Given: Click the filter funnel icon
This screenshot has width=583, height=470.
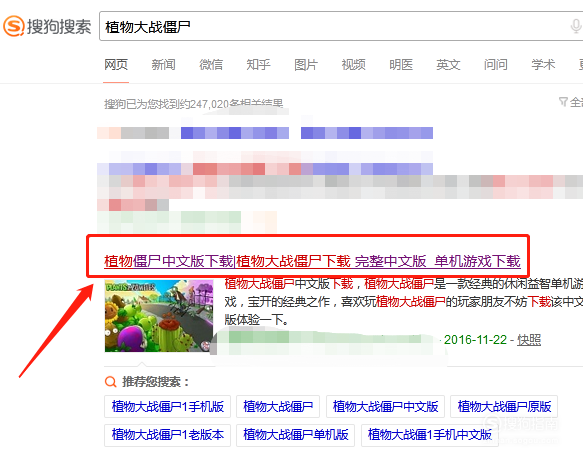Looking at the screenshot, I should pyautogui.click(x=563, y=102).
